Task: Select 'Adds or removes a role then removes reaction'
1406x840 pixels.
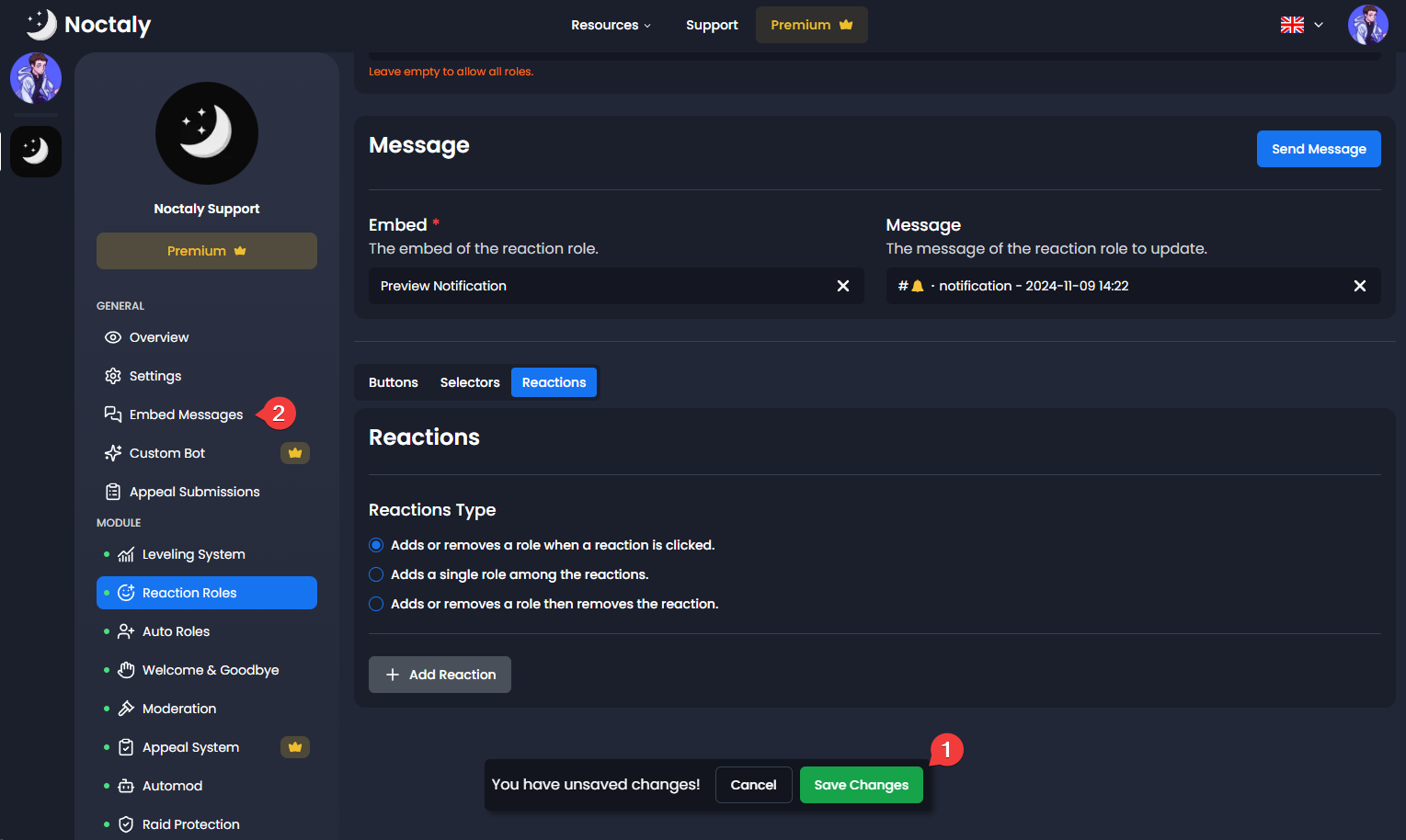Action: [x=376, y=604]
